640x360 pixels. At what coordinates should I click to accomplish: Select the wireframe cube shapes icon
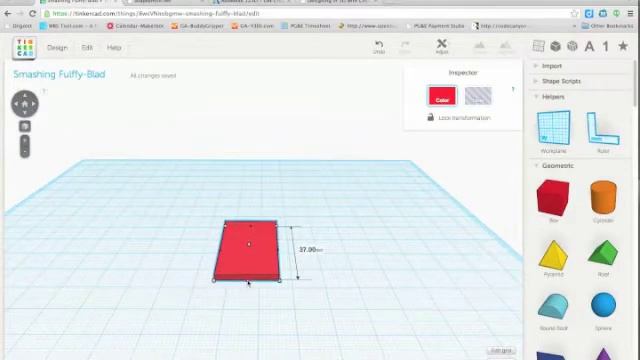tap(572, 46)
